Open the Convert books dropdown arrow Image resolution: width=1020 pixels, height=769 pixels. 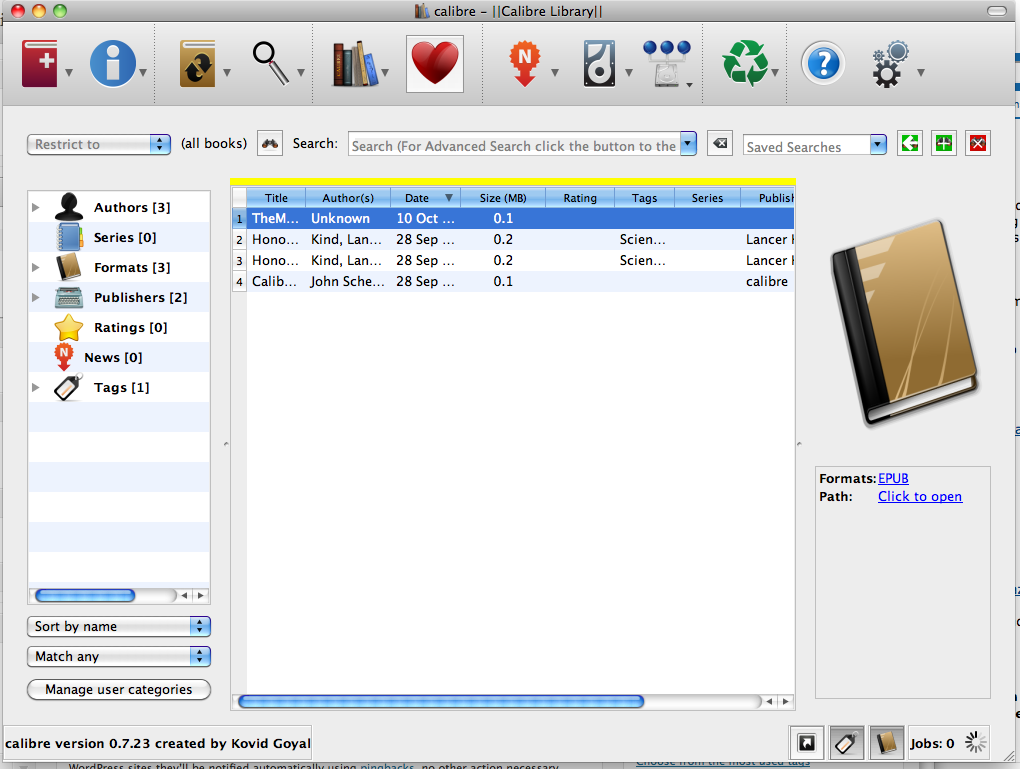point(227,73)
